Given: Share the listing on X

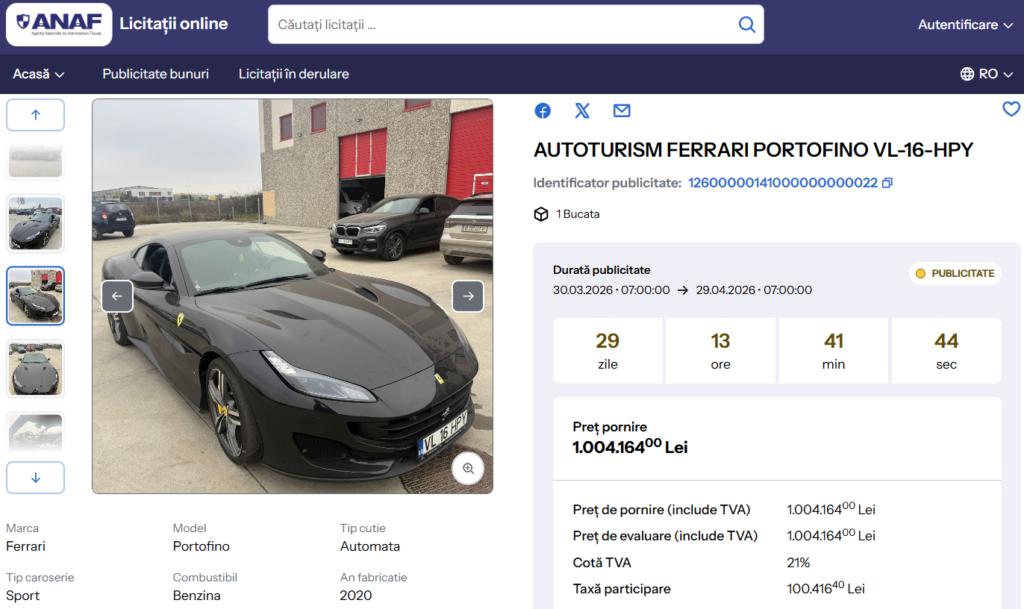Looking at the screenshot, I should [582, 111].
